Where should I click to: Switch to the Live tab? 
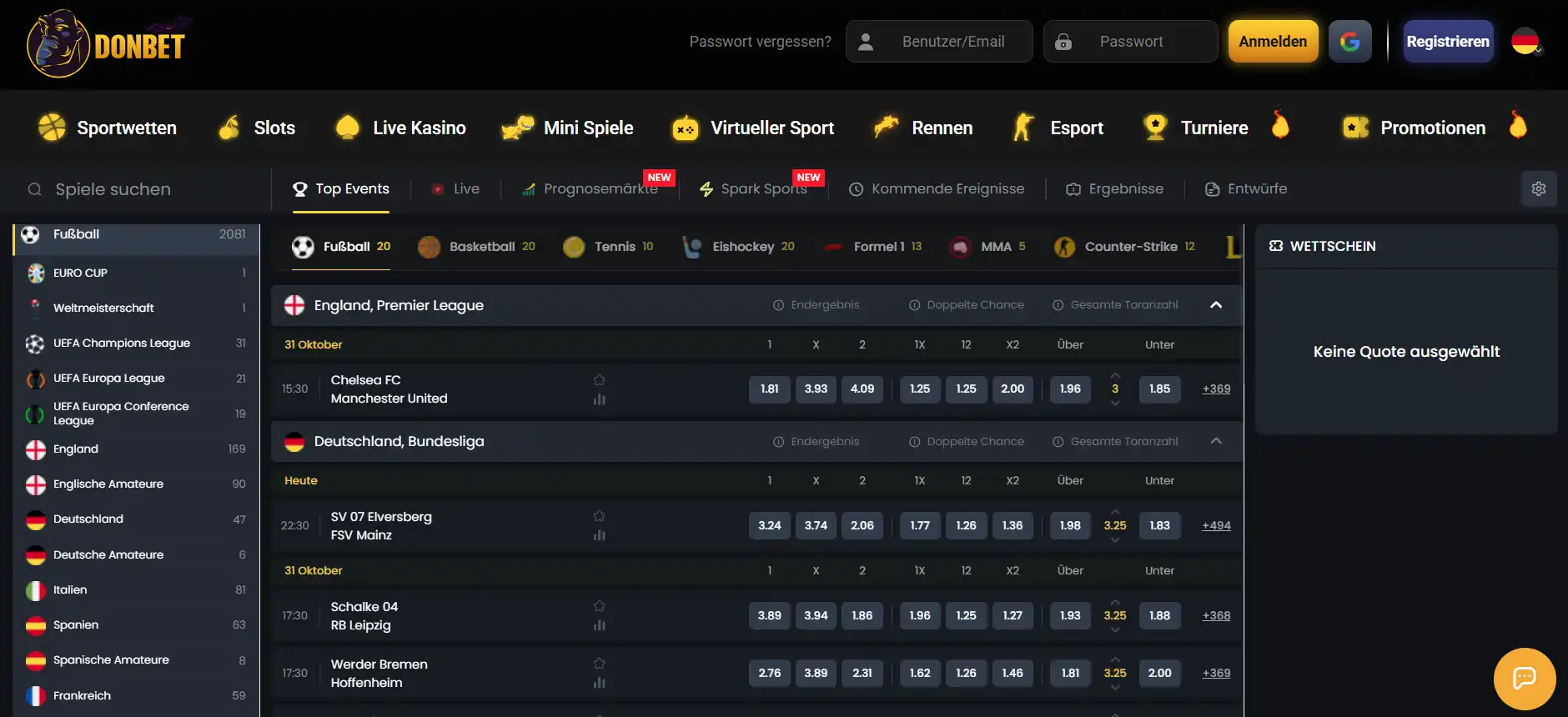click(455, 189)
